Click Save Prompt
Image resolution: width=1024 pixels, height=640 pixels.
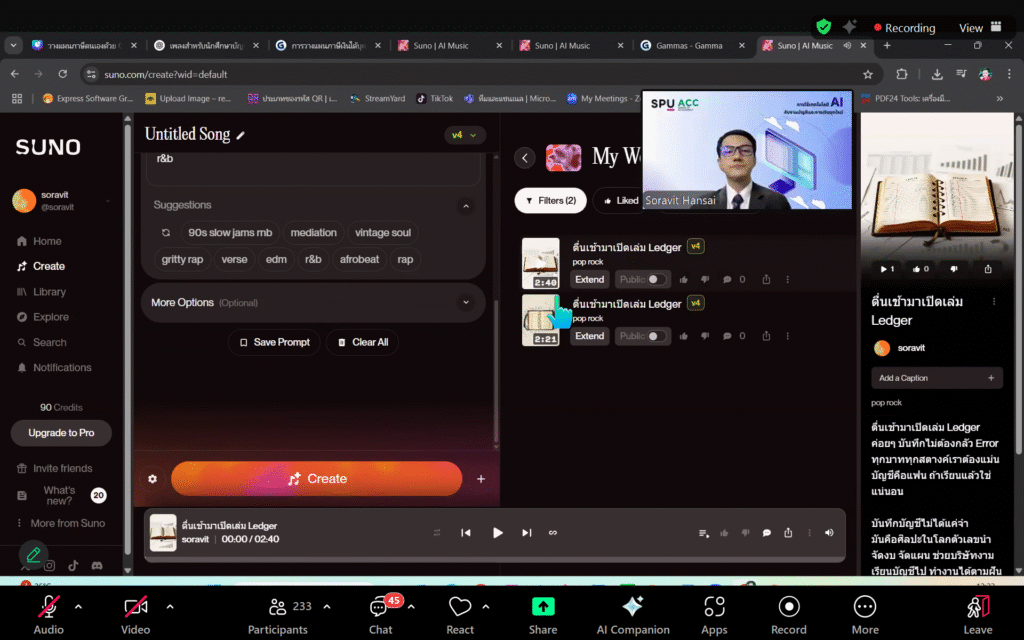(274, 342)
